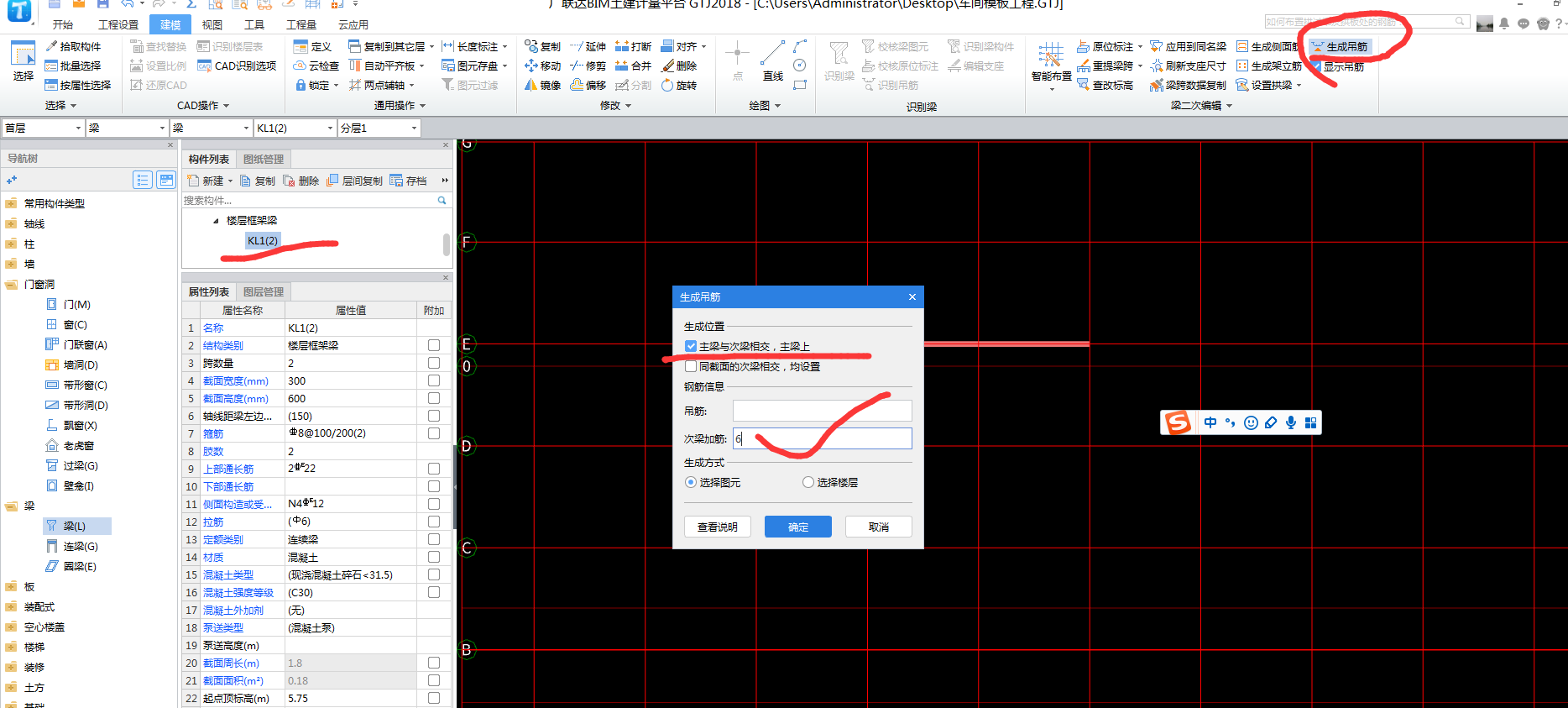1568x708 pixels.
Task: Open the 云应用 ribbon tab
Action: coord(353,24)
